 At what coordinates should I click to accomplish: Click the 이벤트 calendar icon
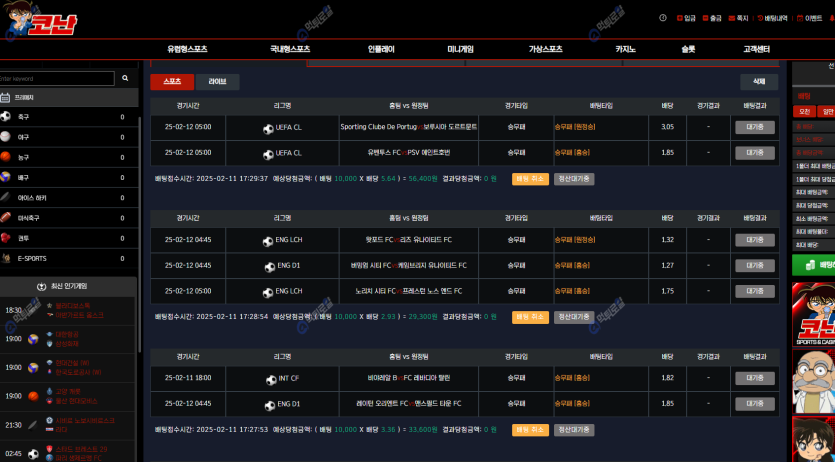coord(801,18)
